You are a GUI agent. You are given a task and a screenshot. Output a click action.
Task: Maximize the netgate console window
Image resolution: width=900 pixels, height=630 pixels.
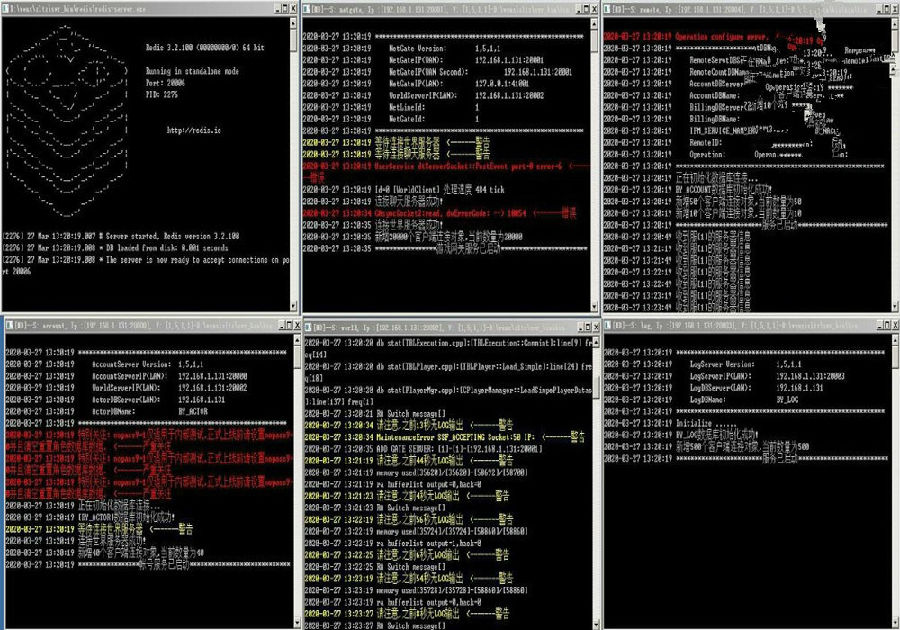point(586,9)
